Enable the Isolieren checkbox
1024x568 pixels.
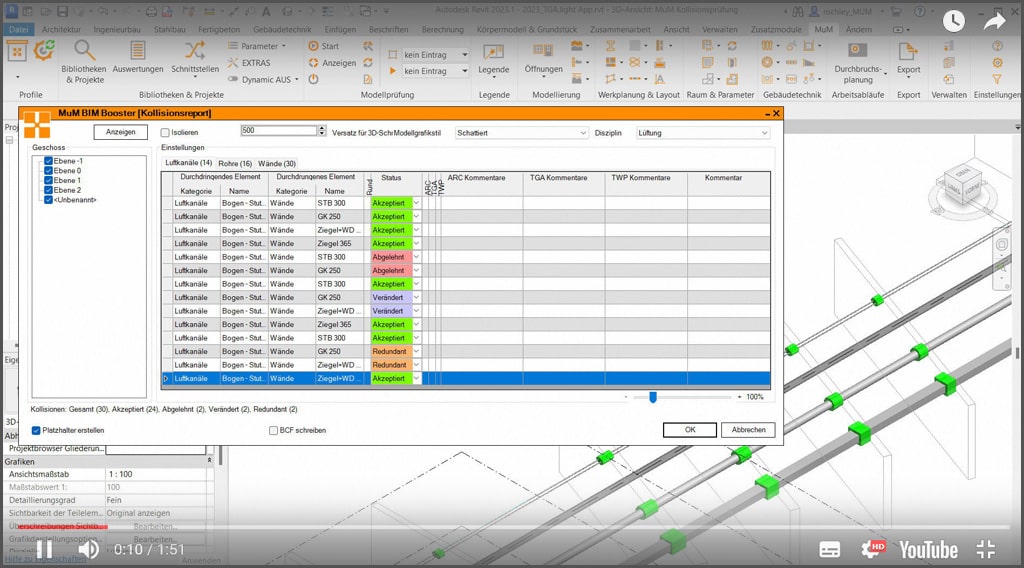[x=166, y=132]
